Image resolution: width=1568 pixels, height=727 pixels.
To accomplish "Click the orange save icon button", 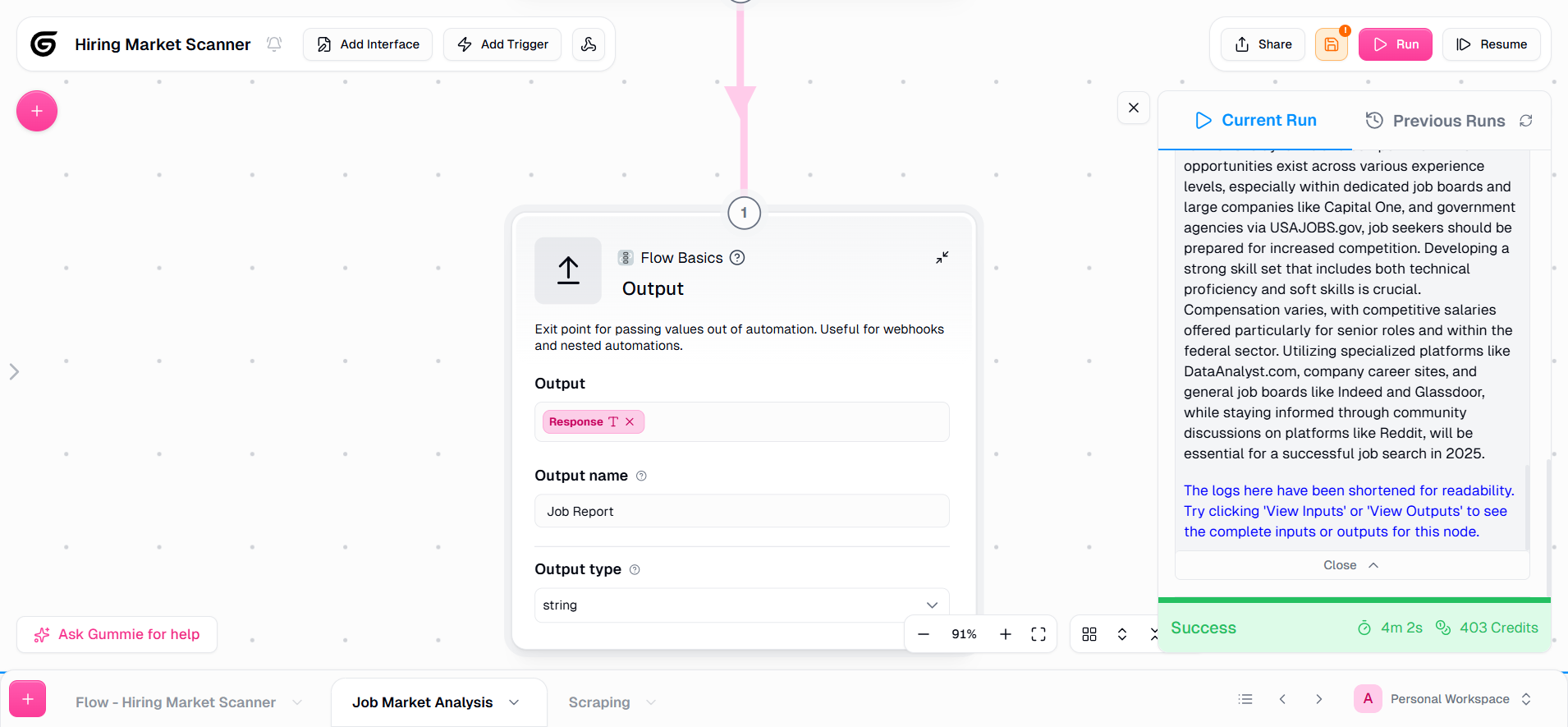I will [x=1332, y=44].
